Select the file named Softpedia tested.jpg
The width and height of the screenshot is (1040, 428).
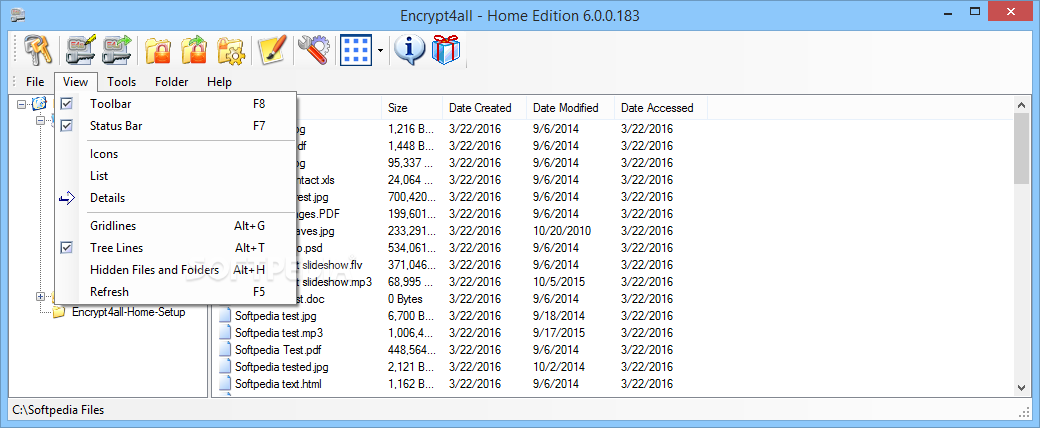[281, 366]
